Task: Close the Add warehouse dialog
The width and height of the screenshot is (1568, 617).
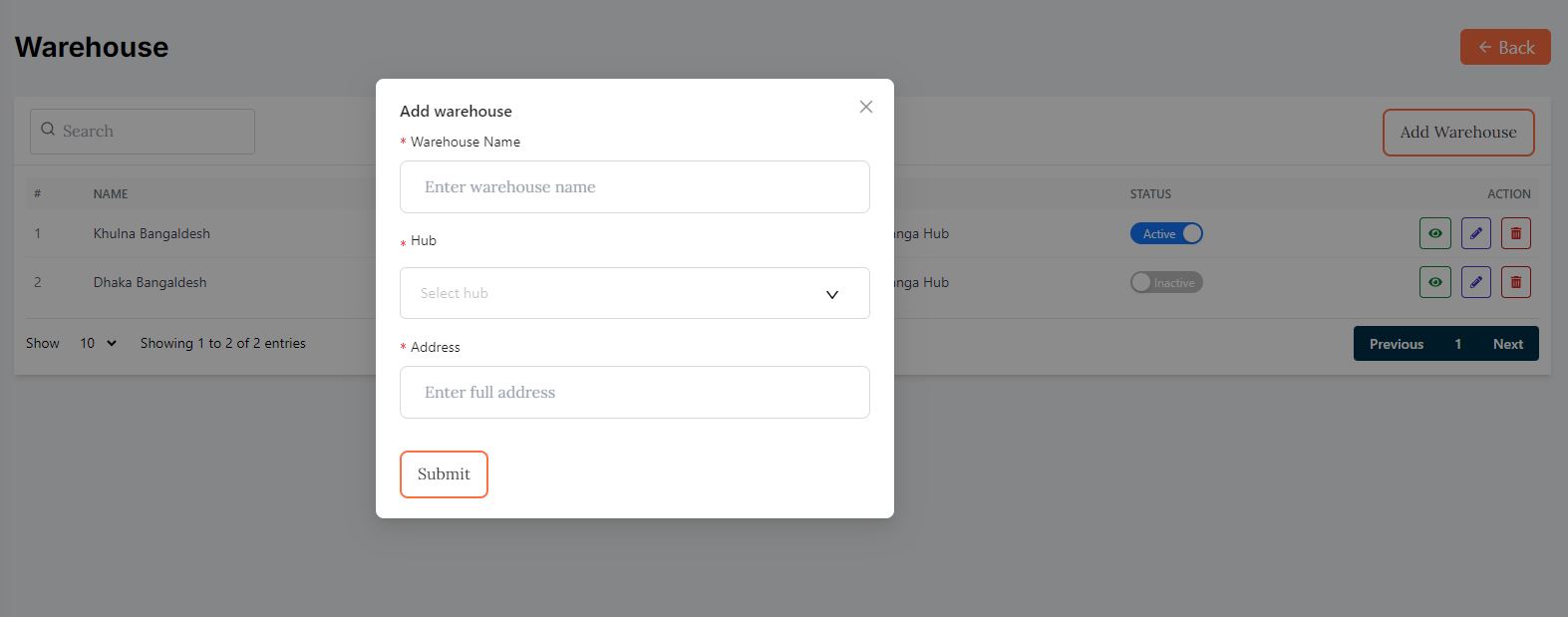Action: 865,107
